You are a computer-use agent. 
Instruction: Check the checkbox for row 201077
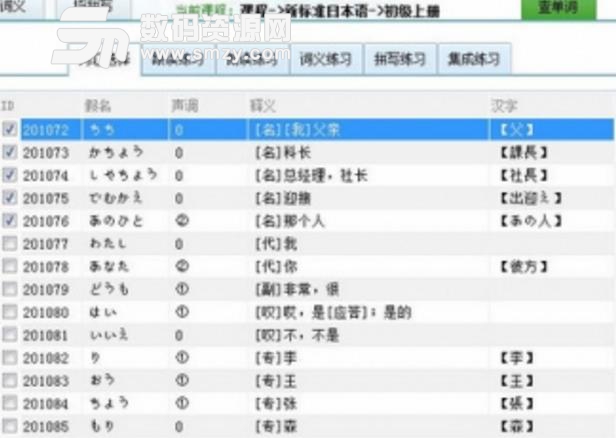coord(9,244)
